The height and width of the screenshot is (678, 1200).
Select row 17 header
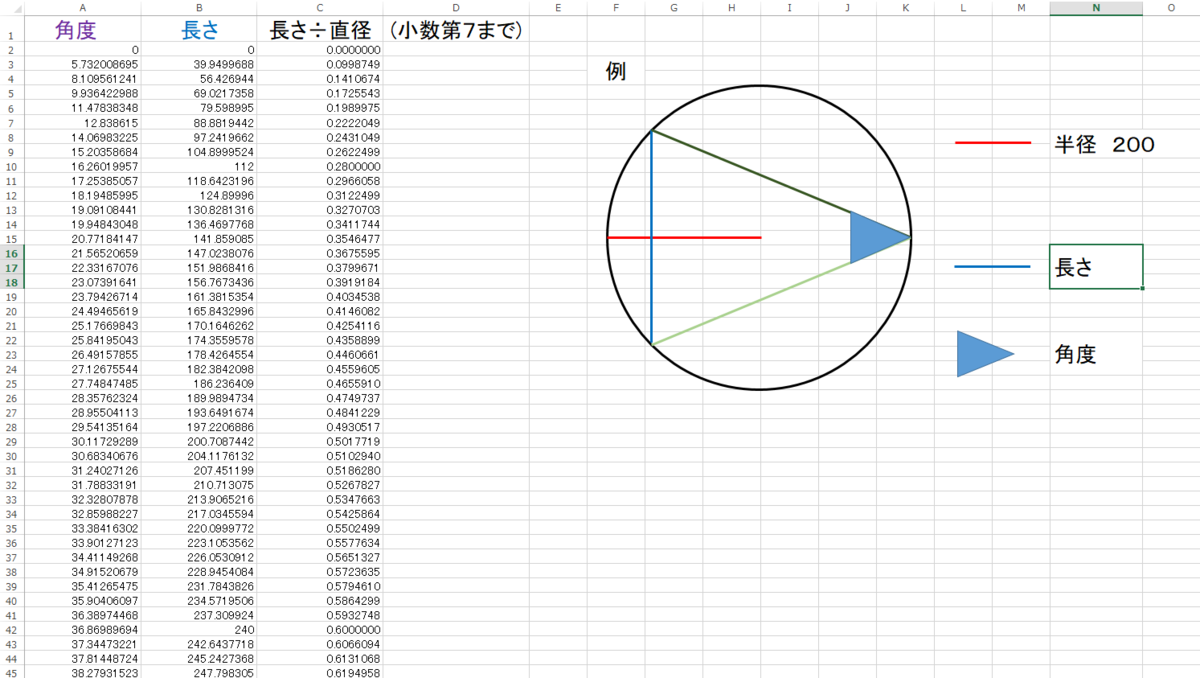coord(11,268)
